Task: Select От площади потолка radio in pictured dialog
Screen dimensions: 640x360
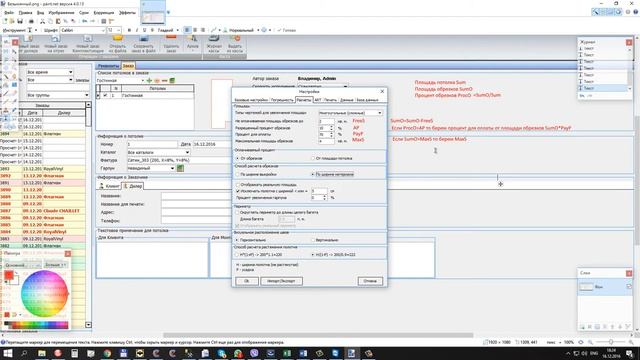Action: click(313, 158)
